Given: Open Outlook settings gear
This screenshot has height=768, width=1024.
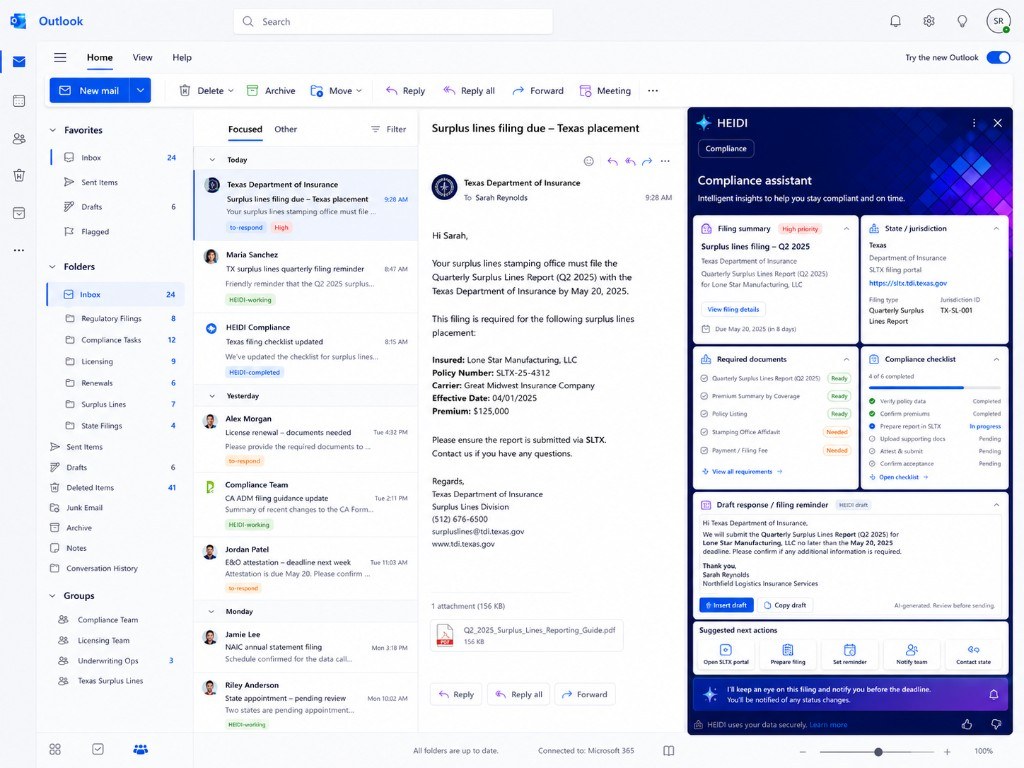Looking at the screenshot, I should coord(929,22).
